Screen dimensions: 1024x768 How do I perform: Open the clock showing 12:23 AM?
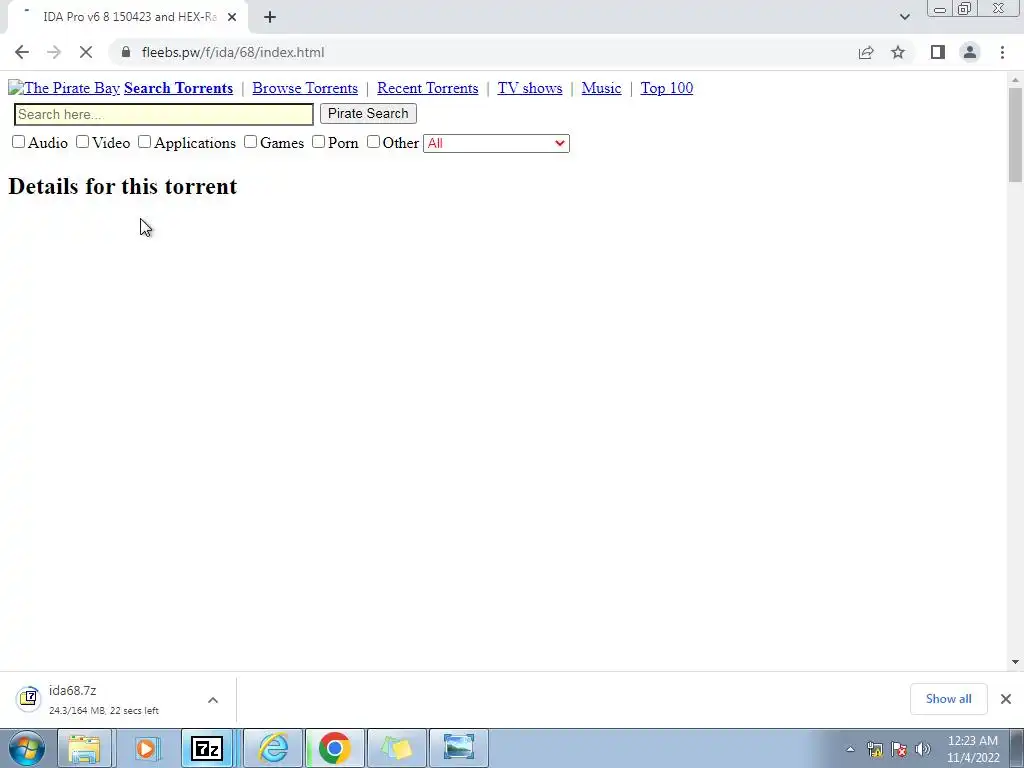(x=972, y=749)
